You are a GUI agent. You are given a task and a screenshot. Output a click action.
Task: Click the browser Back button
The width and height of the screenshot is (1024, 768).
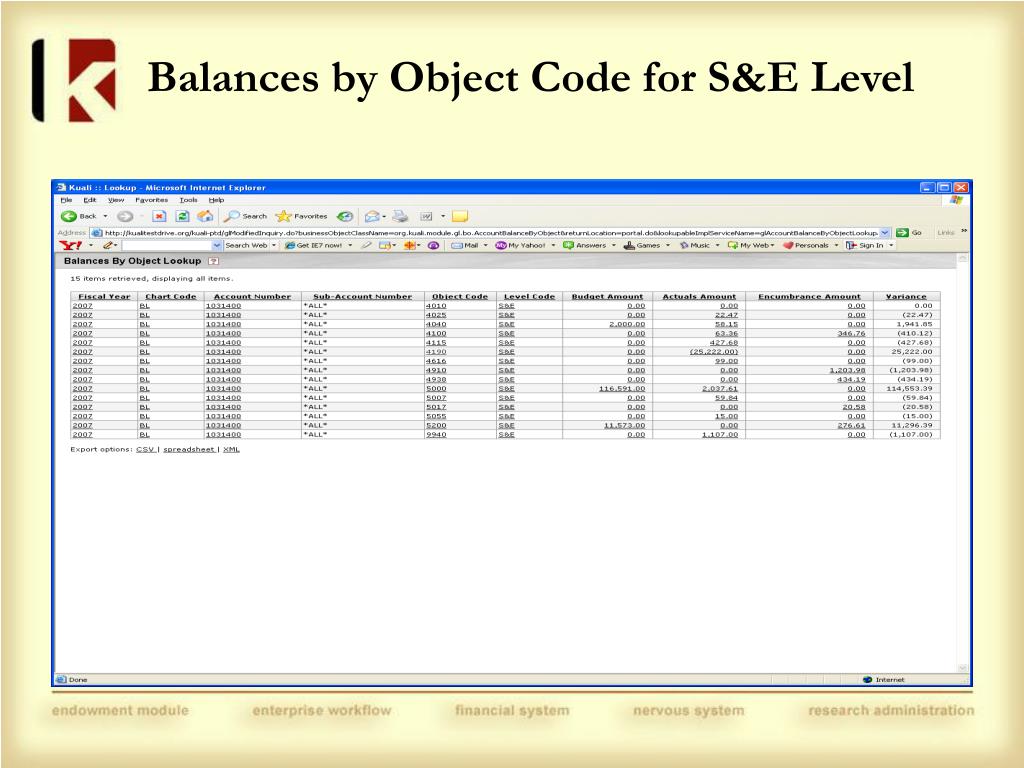80,216
